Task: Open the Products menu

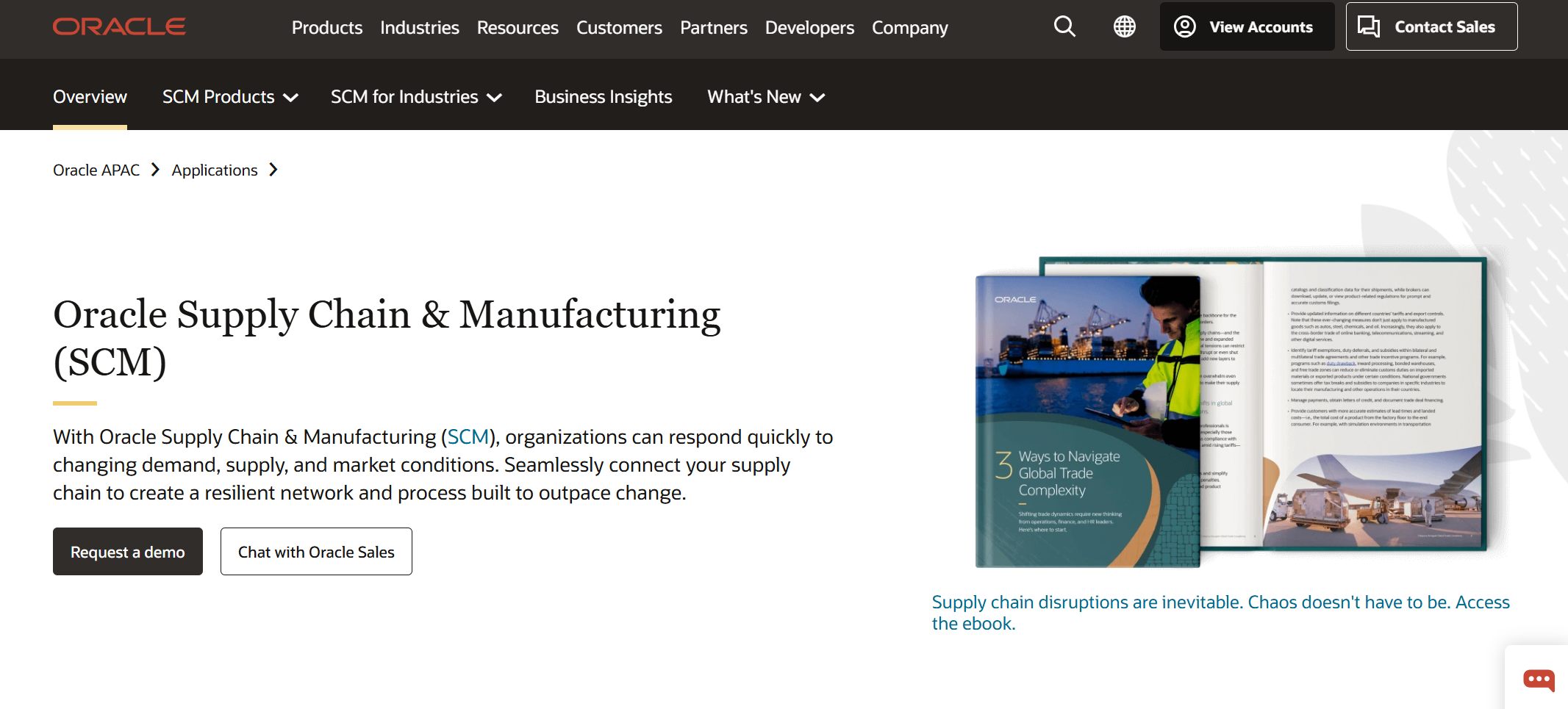Action: pyautogui.click(x=326, y=27)
